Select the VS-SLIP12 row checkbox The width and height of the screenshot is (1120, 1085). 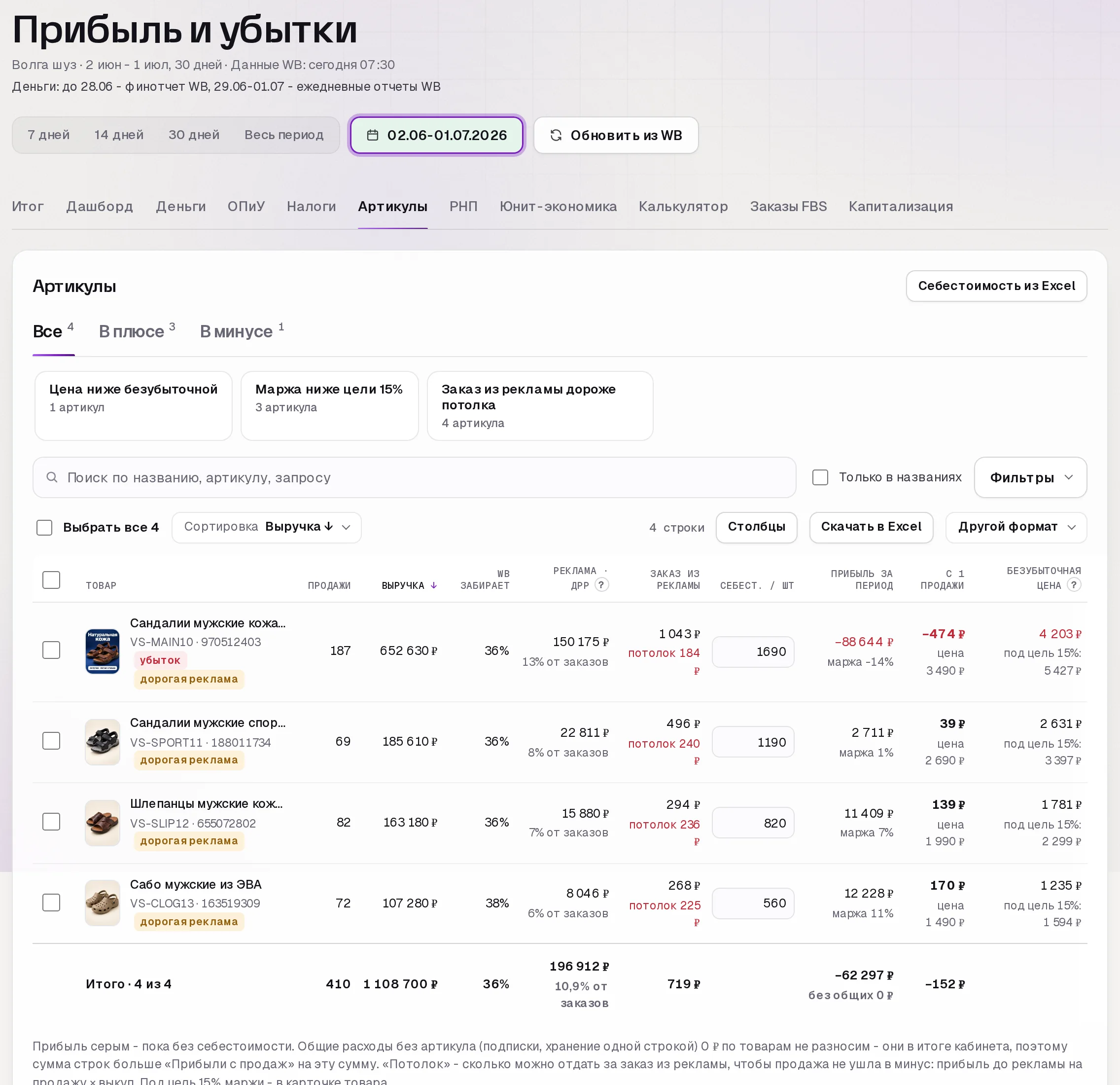click(51, 822)
